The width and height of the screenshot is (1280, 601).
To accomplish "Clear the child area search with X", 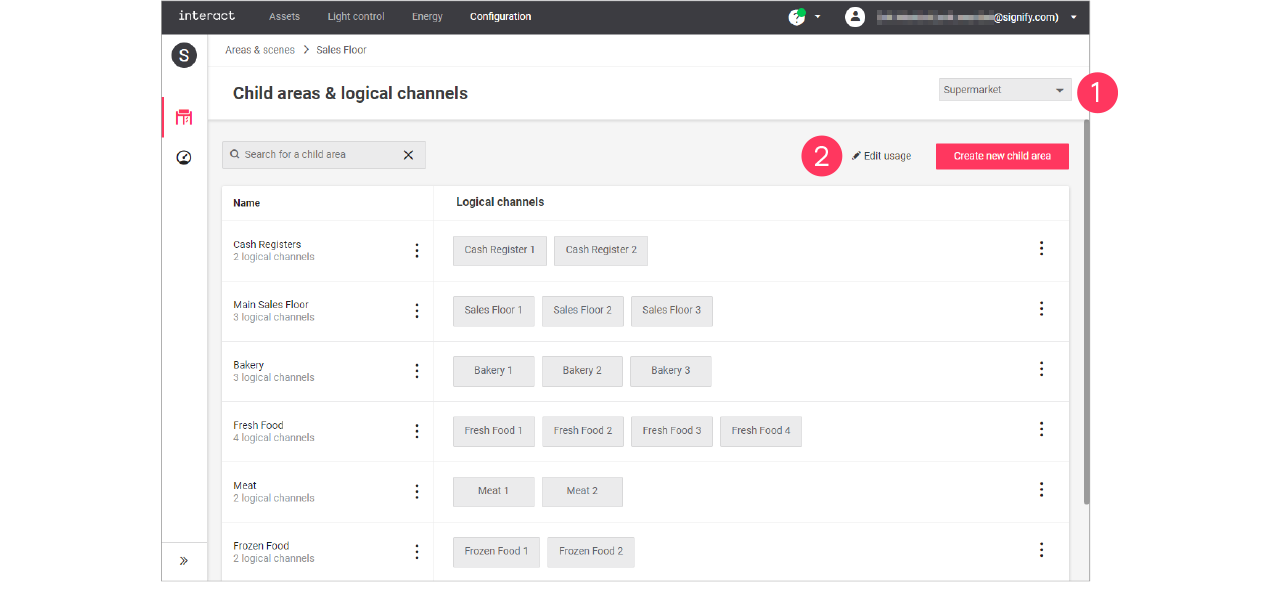I will click(408, 155).
